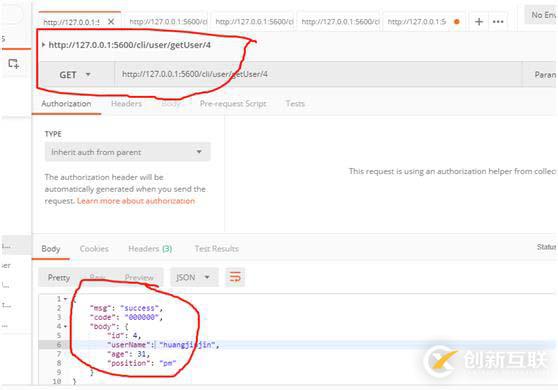
Task: Toggle the wrap lines icon beside JSON
Action: click(235, 277)
